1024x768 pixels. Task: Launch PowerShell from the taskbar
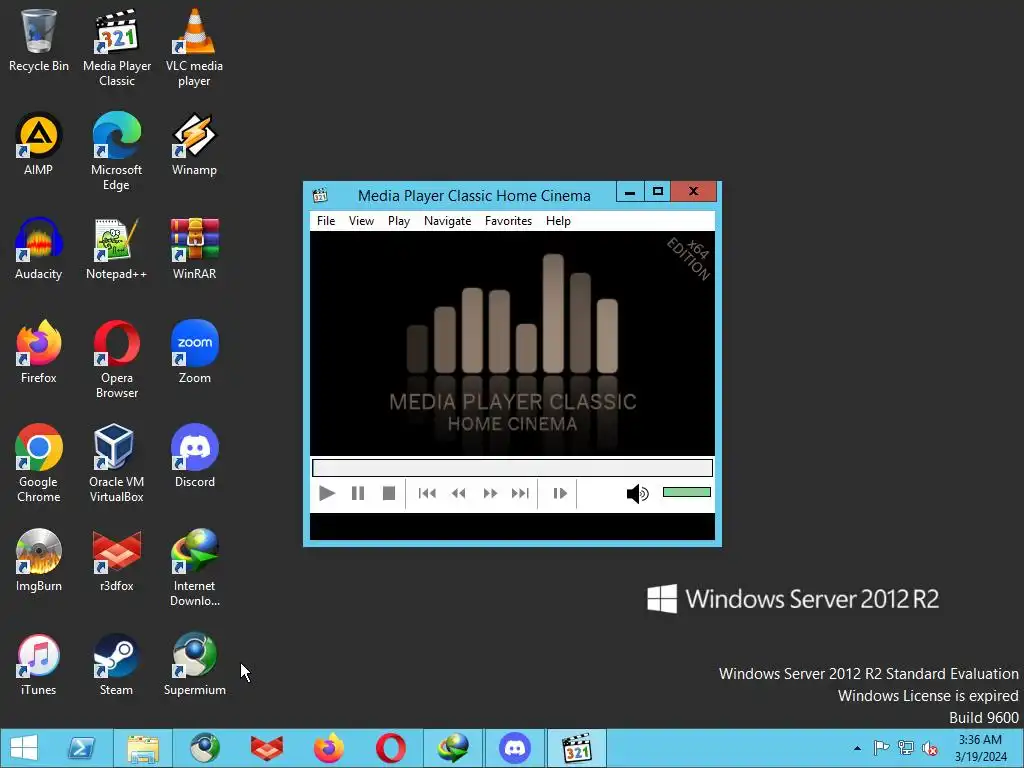click(81, 748)
